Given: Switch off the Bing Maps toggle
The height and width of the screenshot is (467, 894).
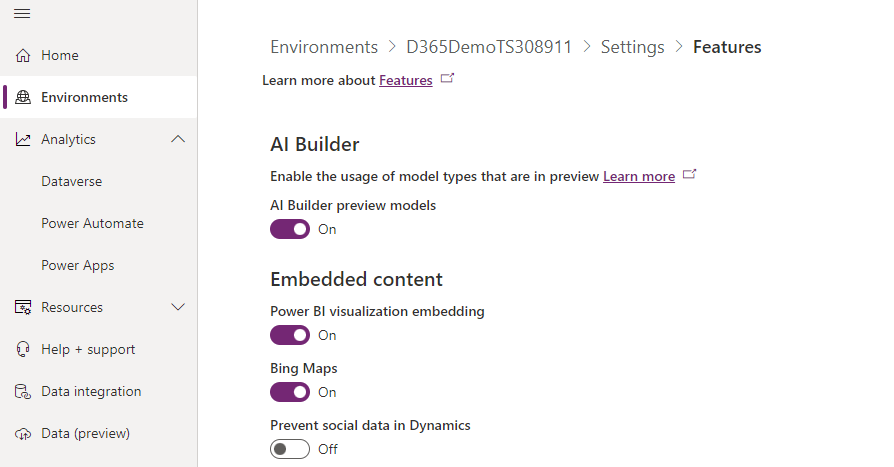Looking at the screenshot, I should click(x=290, y=392).
